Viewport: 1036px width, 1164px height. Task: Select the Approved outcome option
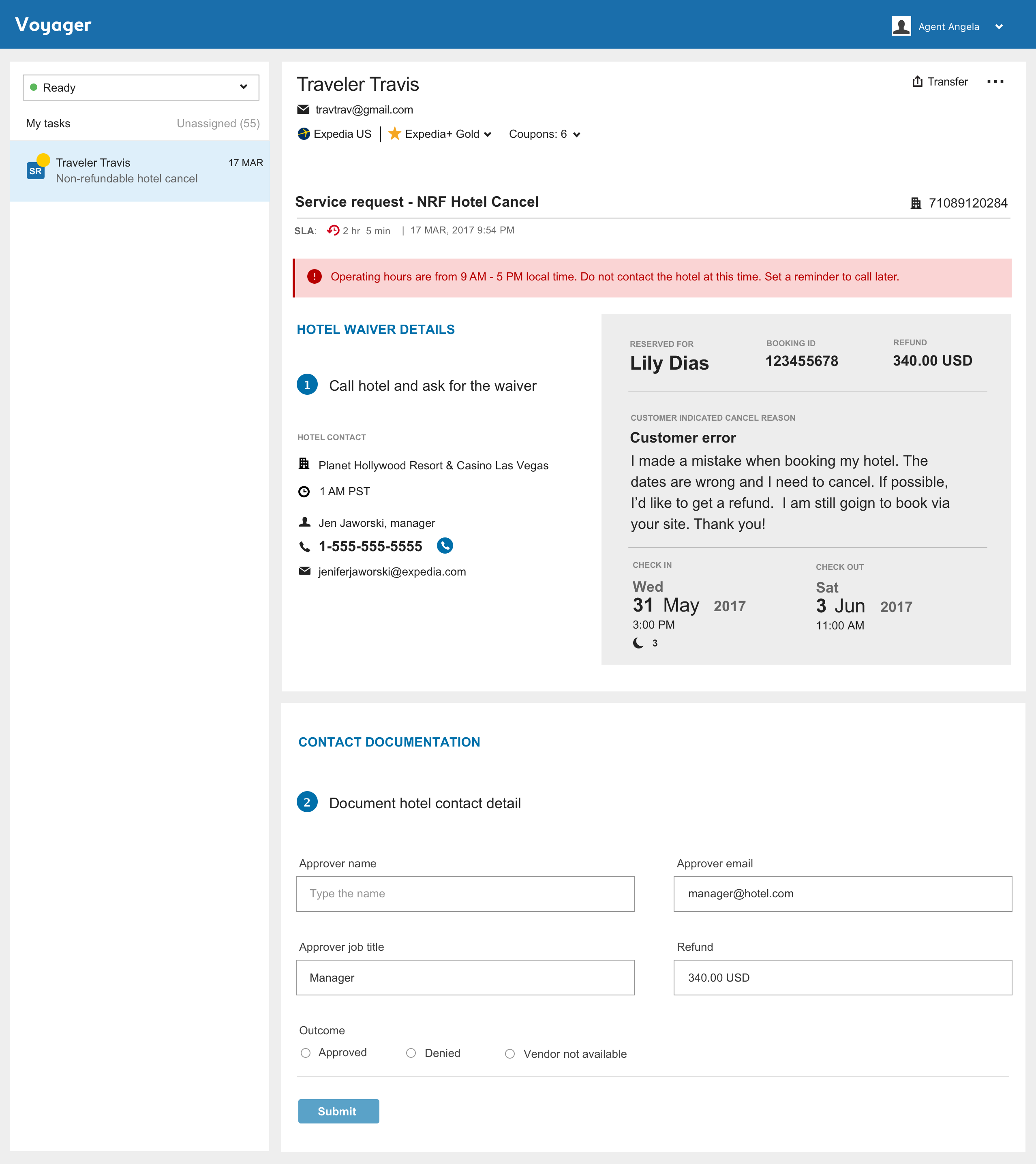(x=306, y=1053)
